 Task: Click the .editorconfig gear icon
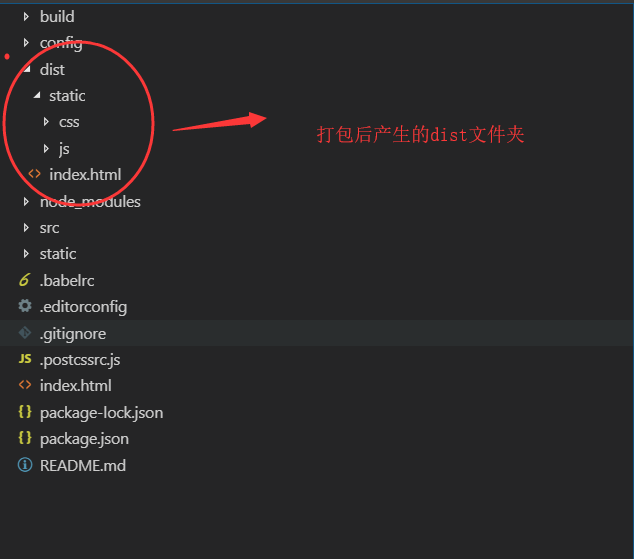click(25, 307)
